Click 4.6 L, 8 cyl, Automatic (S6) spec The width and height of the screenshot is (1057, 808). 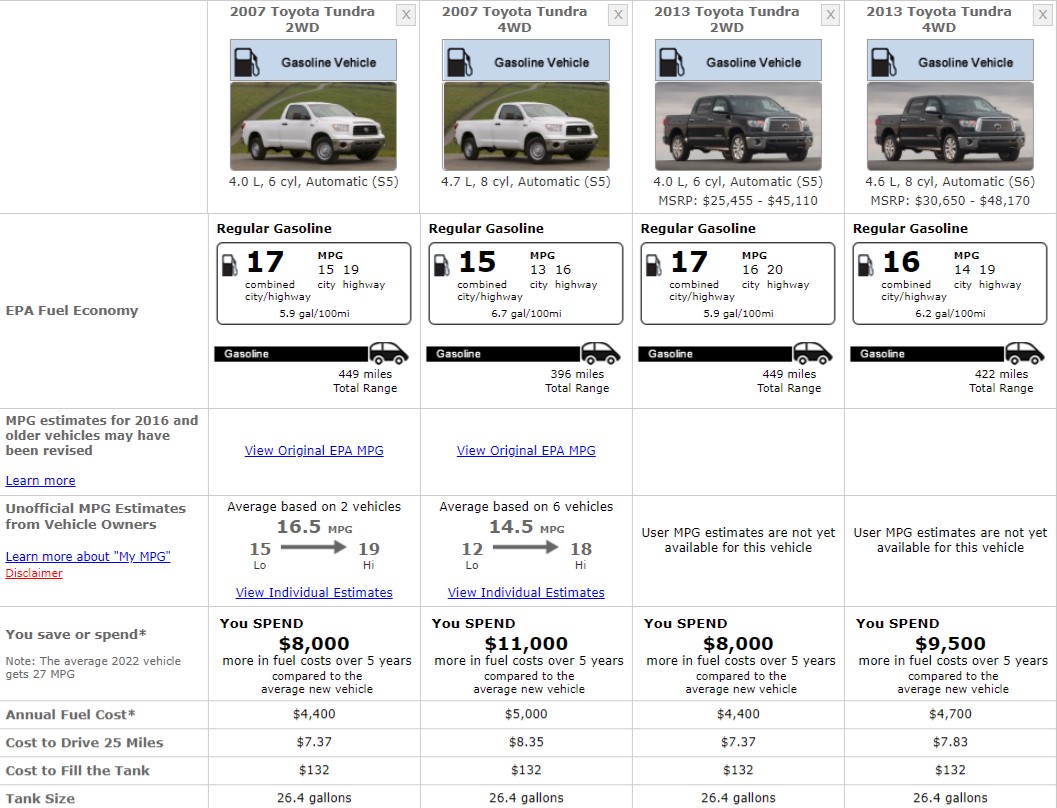[x=950, y=181]
